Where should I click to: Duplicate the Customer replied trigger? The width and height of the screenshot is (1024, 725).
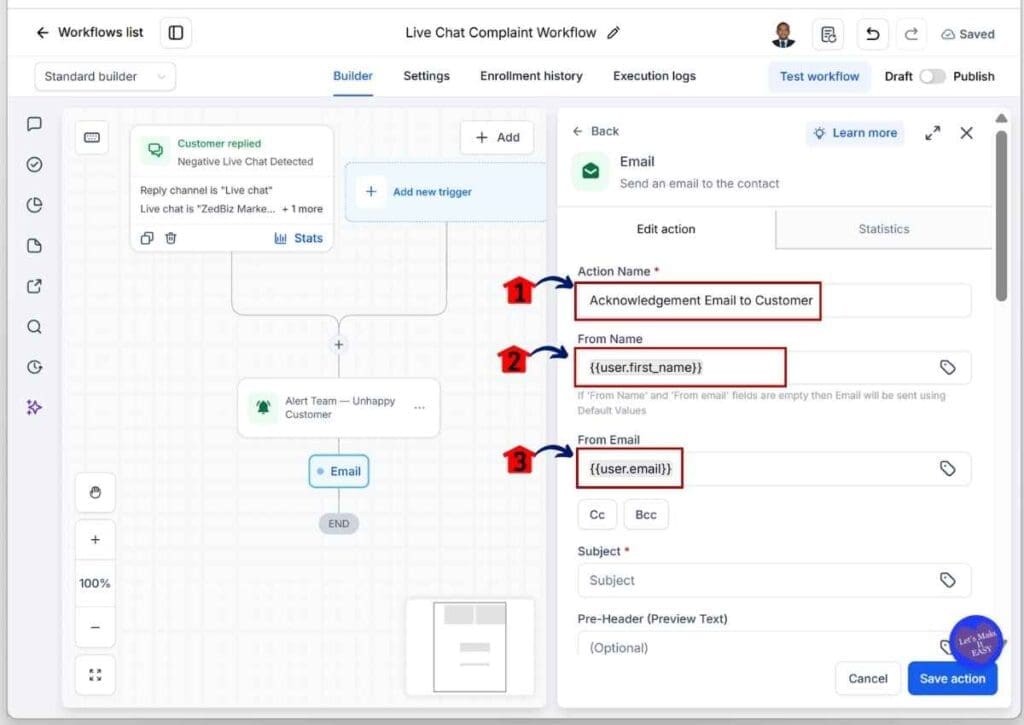(147, 238)
